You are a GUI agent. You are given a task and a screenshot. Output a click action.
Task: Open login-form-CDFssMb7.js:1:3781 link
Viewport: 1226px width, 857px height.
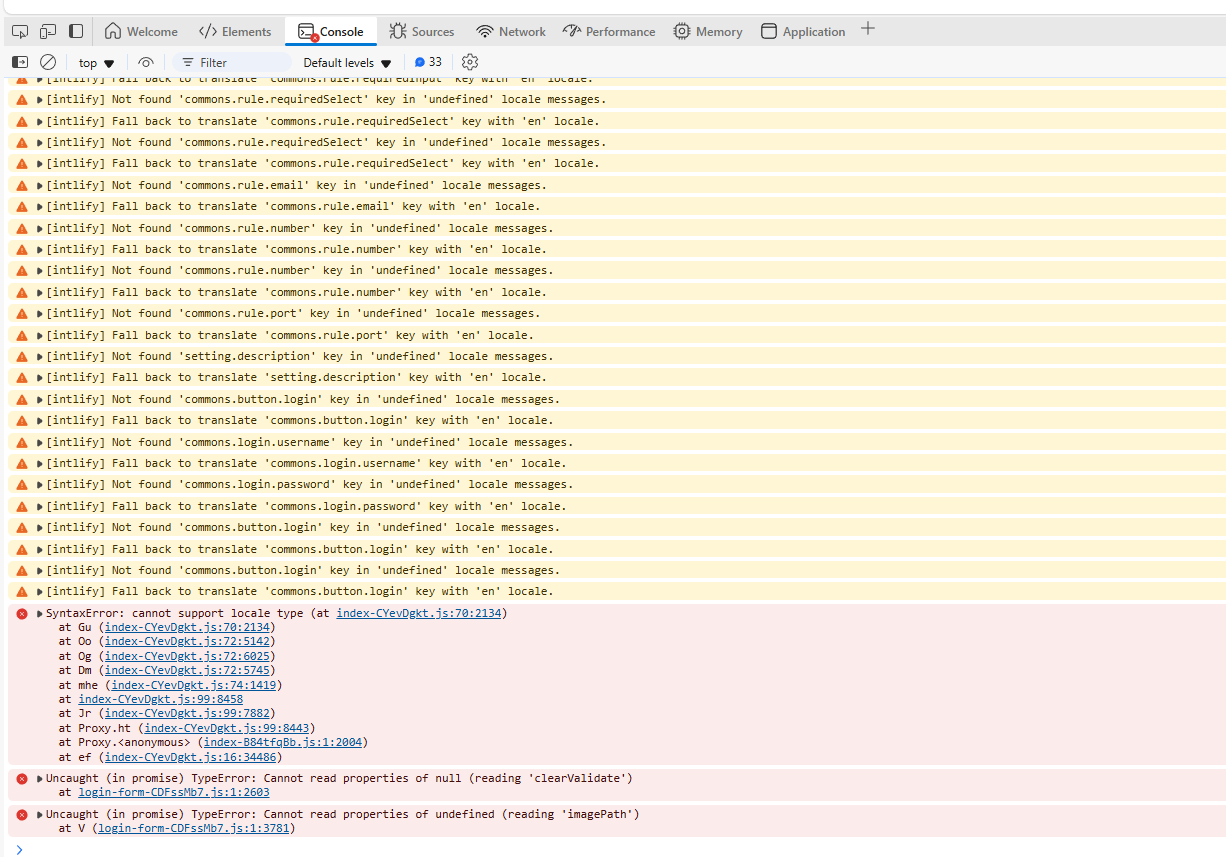pyautogui.click(x=194, y=828)
